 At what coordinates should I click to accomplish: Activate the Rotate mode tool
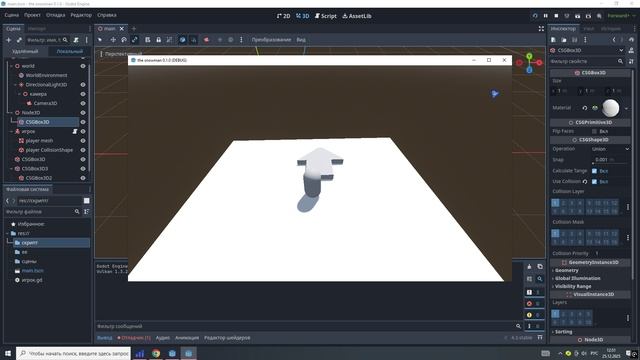point(124,40)
